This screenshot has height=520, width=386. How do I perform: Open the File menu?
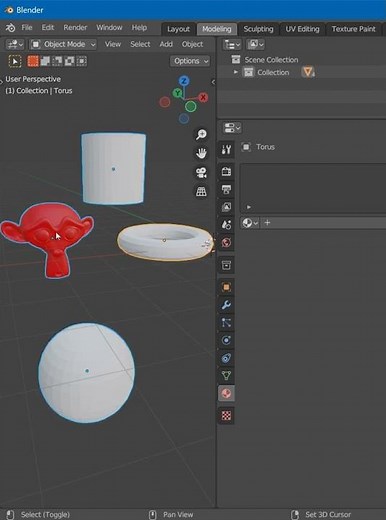tap(27, 28)
